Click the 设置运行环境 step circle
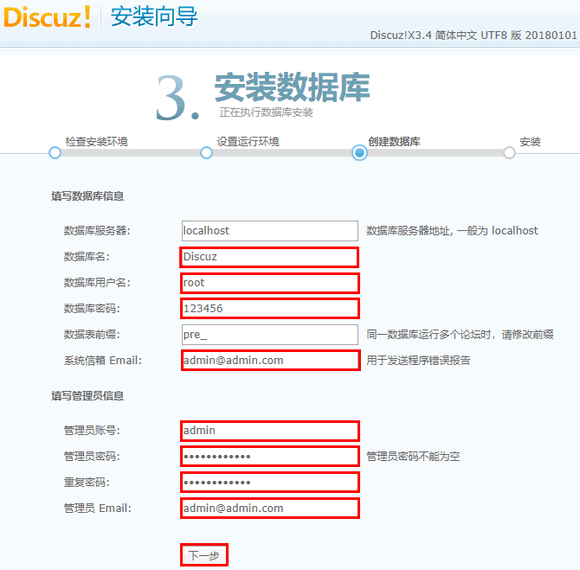The image size is (580, 570). pos(206,152)
